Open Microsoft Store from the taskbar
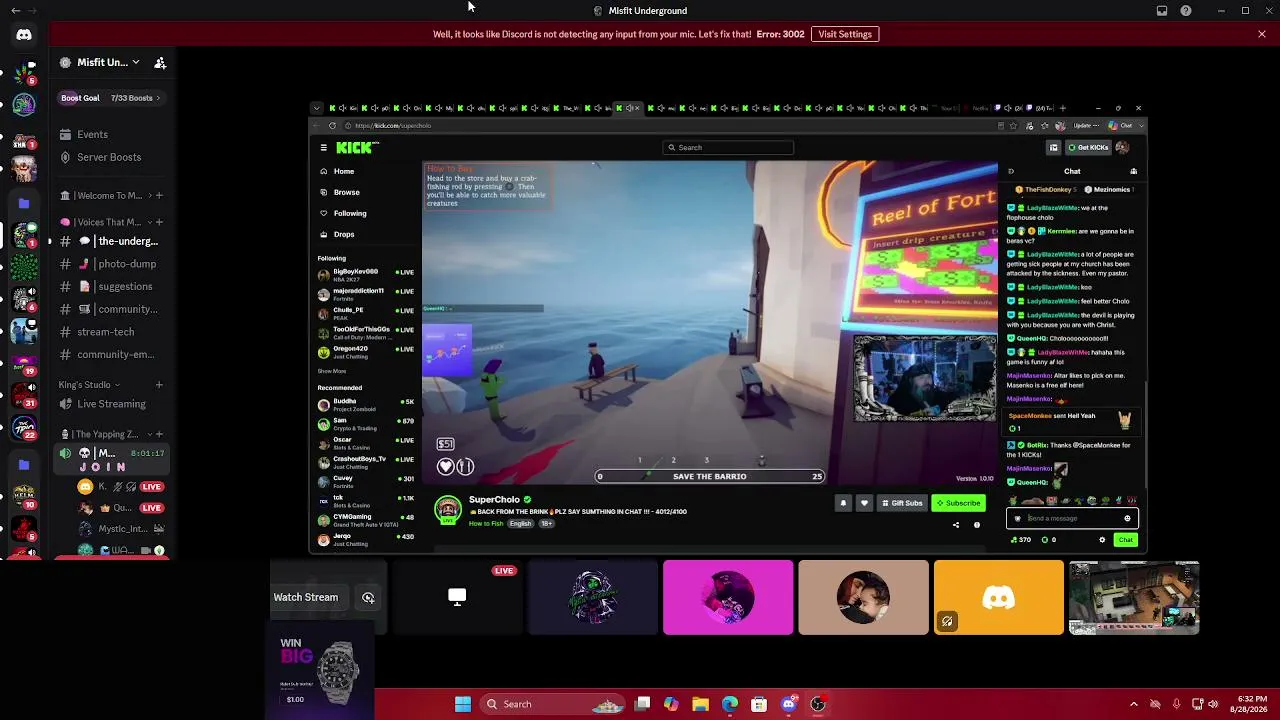The image size is (1280, 720). click(759, 704)
